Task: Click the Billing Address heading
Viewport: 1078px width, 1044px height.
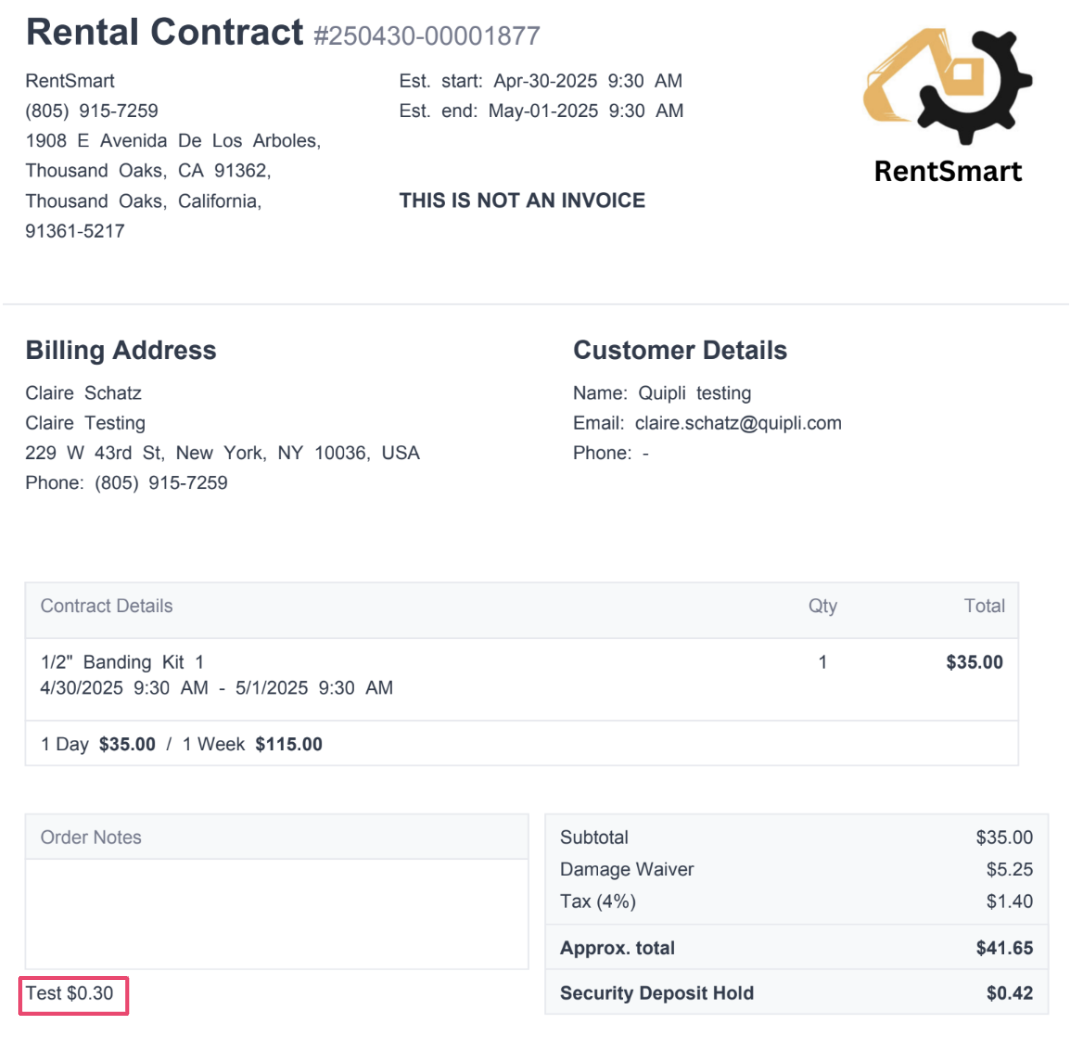Action: [x=121, y=350]
